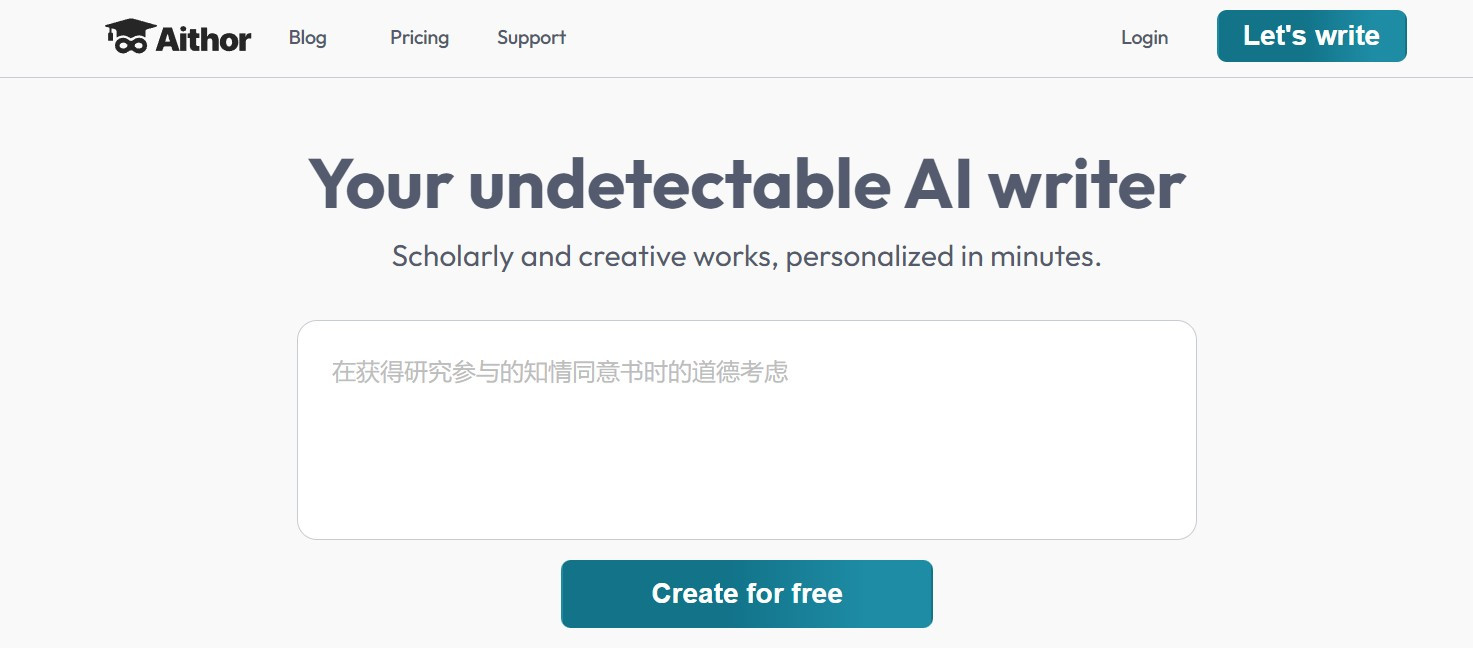Click the Aithor graduation cap logo icon

(130, 36)
